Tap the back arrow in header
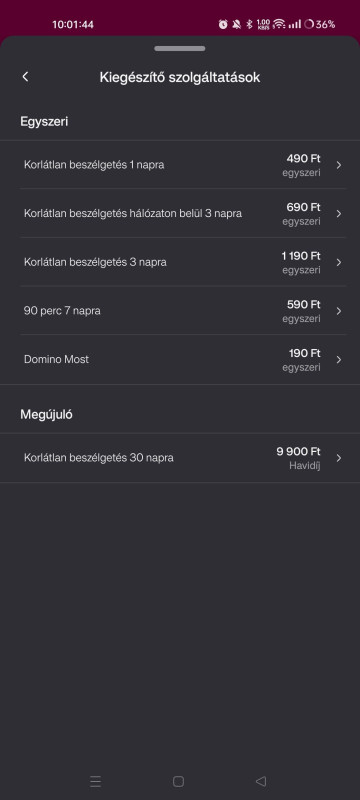The height and width of the screenshot is (800, 360). [25, 77]
